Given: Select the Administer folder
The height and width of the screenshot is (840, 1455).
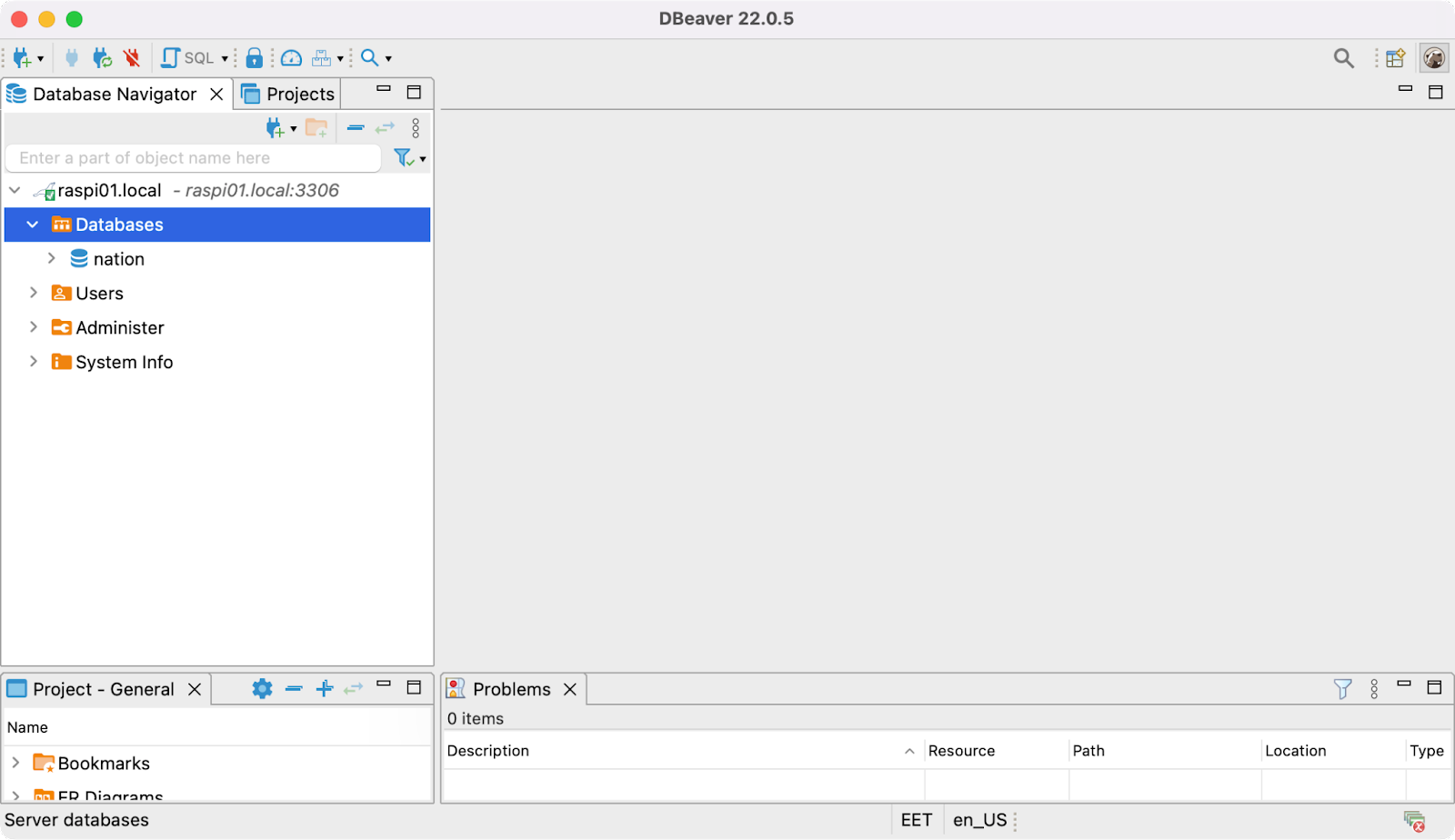Looking at the screenshot, I should pos(119,328).
